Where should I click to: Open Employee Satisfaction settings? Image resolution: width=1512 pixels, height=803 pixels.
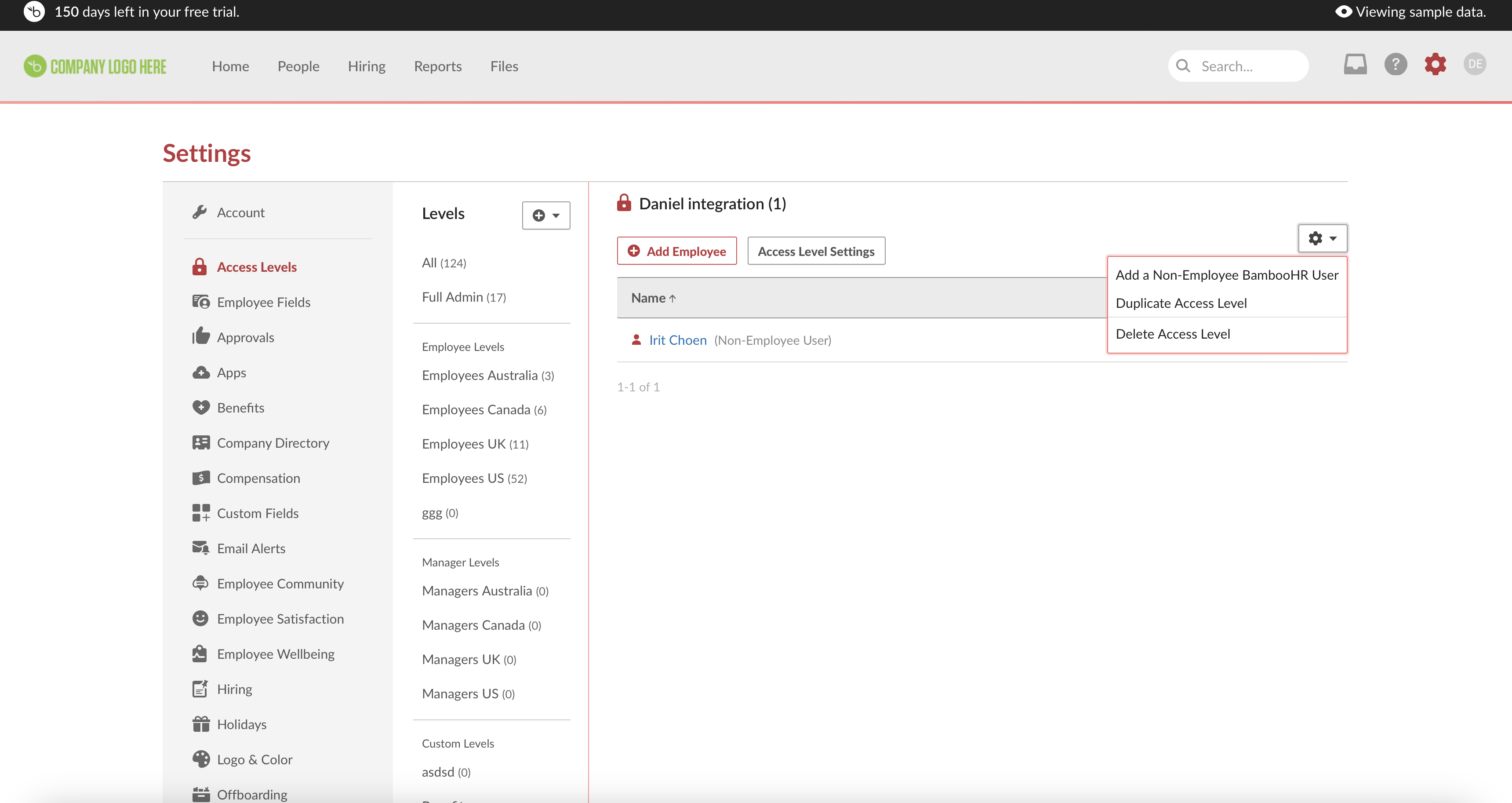pos(268,619)
